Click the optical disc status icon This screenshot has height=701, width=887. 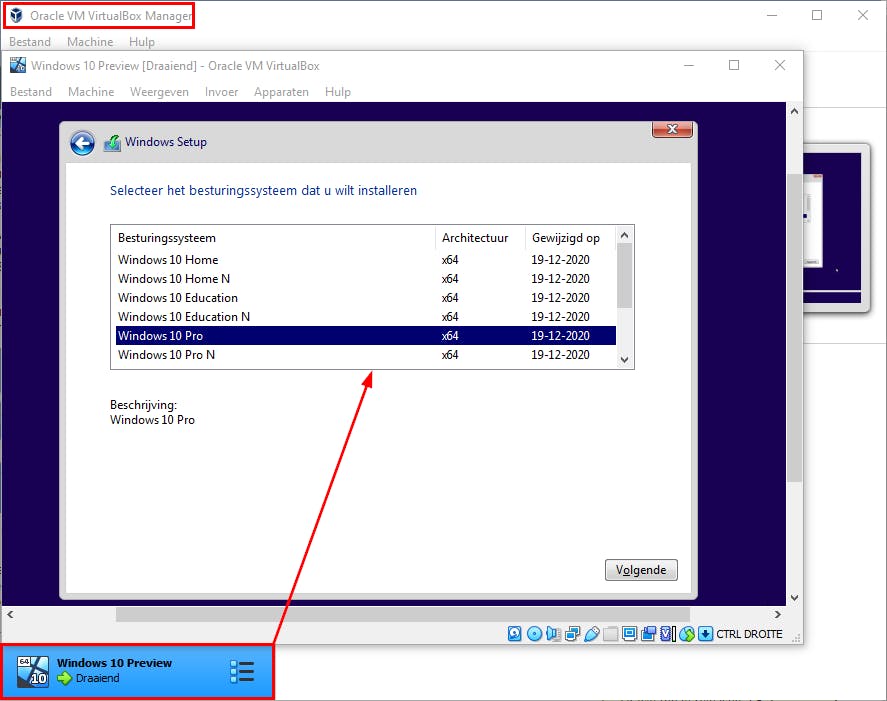click(x=534, y=634)
